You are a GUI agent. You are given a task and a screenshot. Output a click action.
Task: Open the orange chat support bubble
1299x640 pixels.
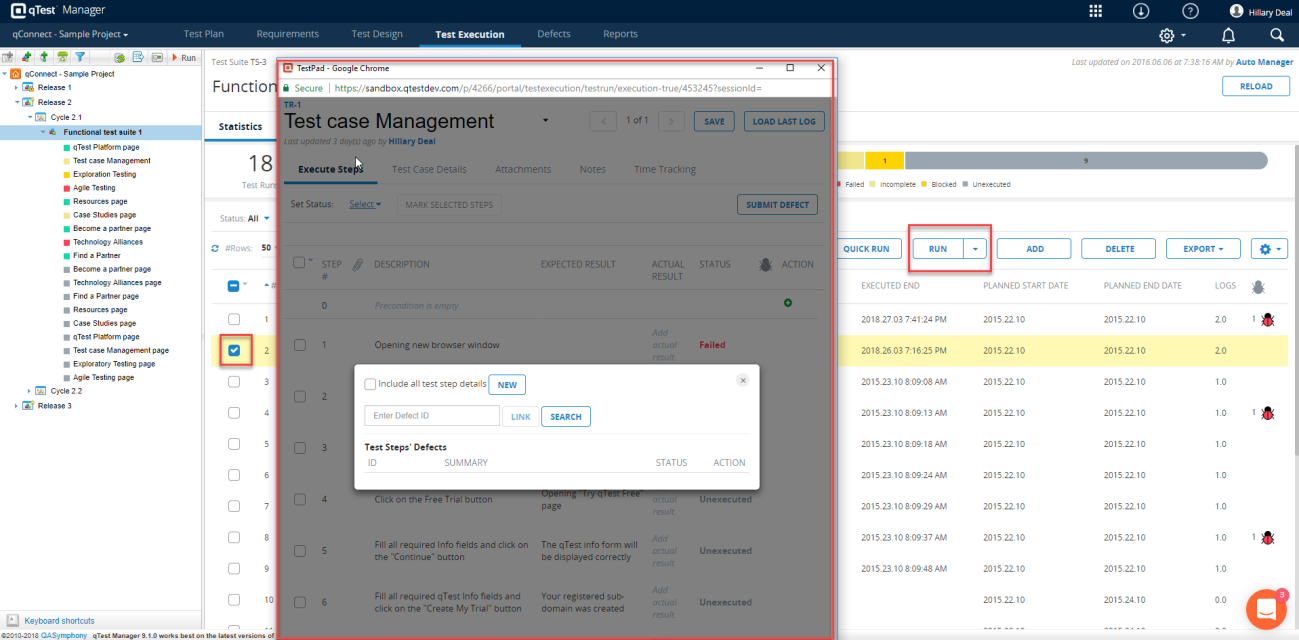[x=1265, y=609]
